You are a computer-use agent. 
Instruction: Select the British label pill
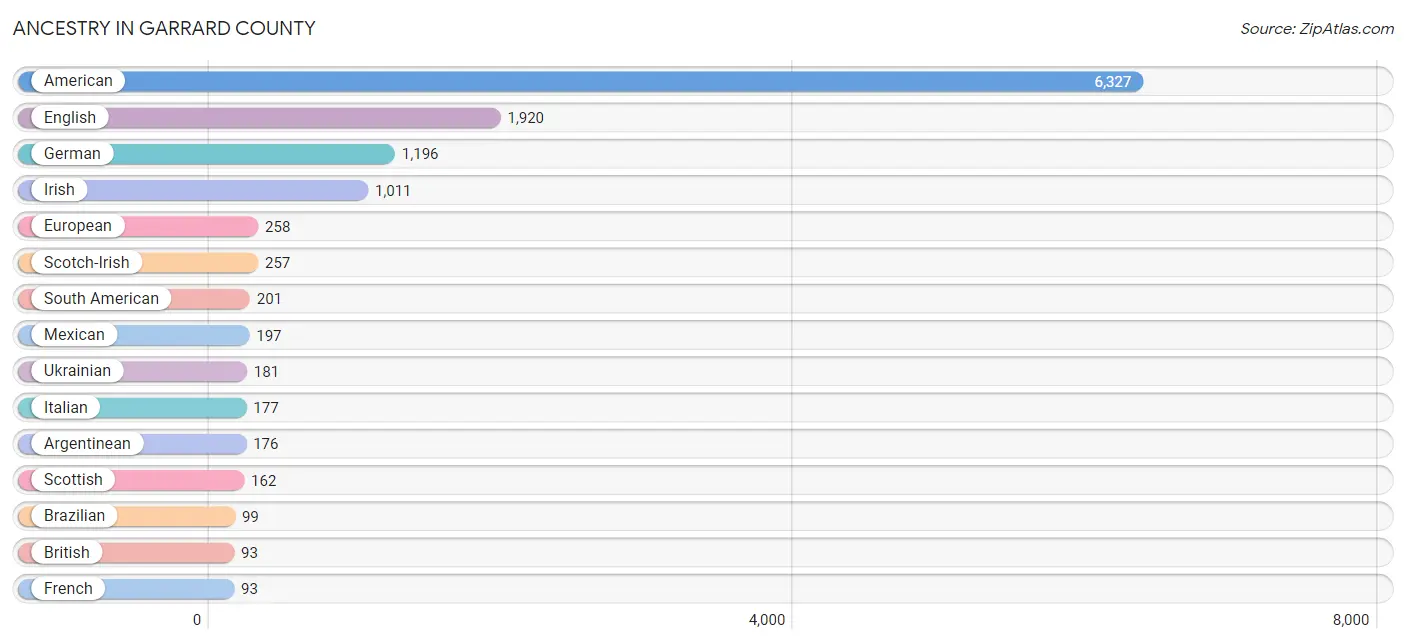point(67,552)
